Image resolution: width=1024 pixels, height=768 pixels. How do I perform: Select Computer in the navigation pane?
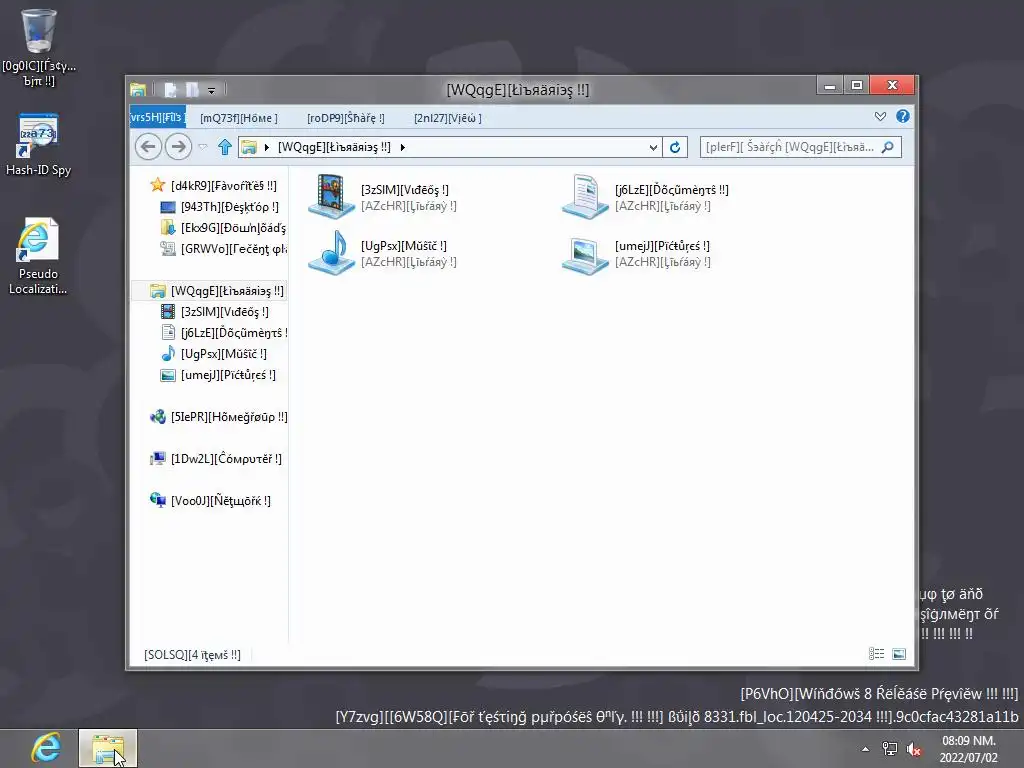pyautogui.click(x=216, y=459)
